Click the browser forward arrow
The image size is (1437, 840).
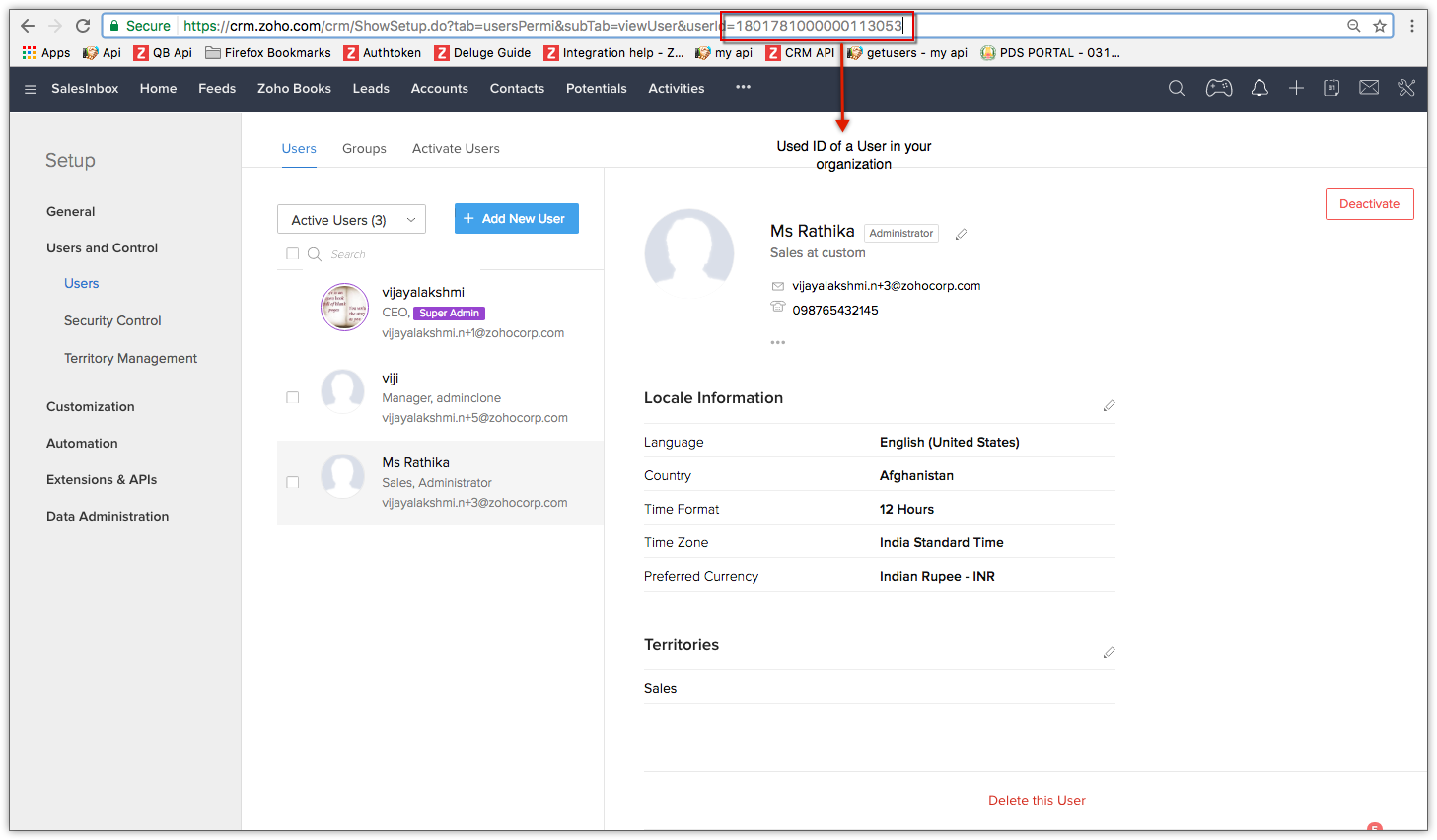[x=55, y=26]
